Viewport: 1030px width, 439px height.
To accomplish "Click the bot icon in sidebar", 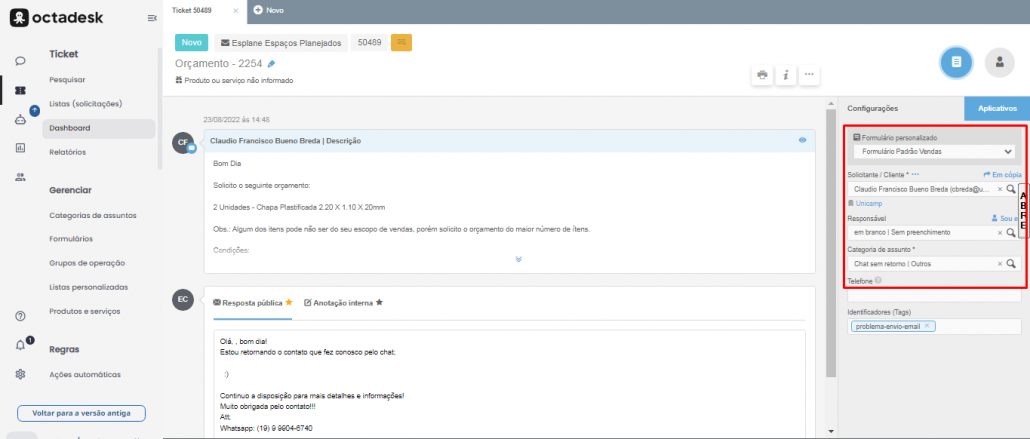I will (20, 119).
